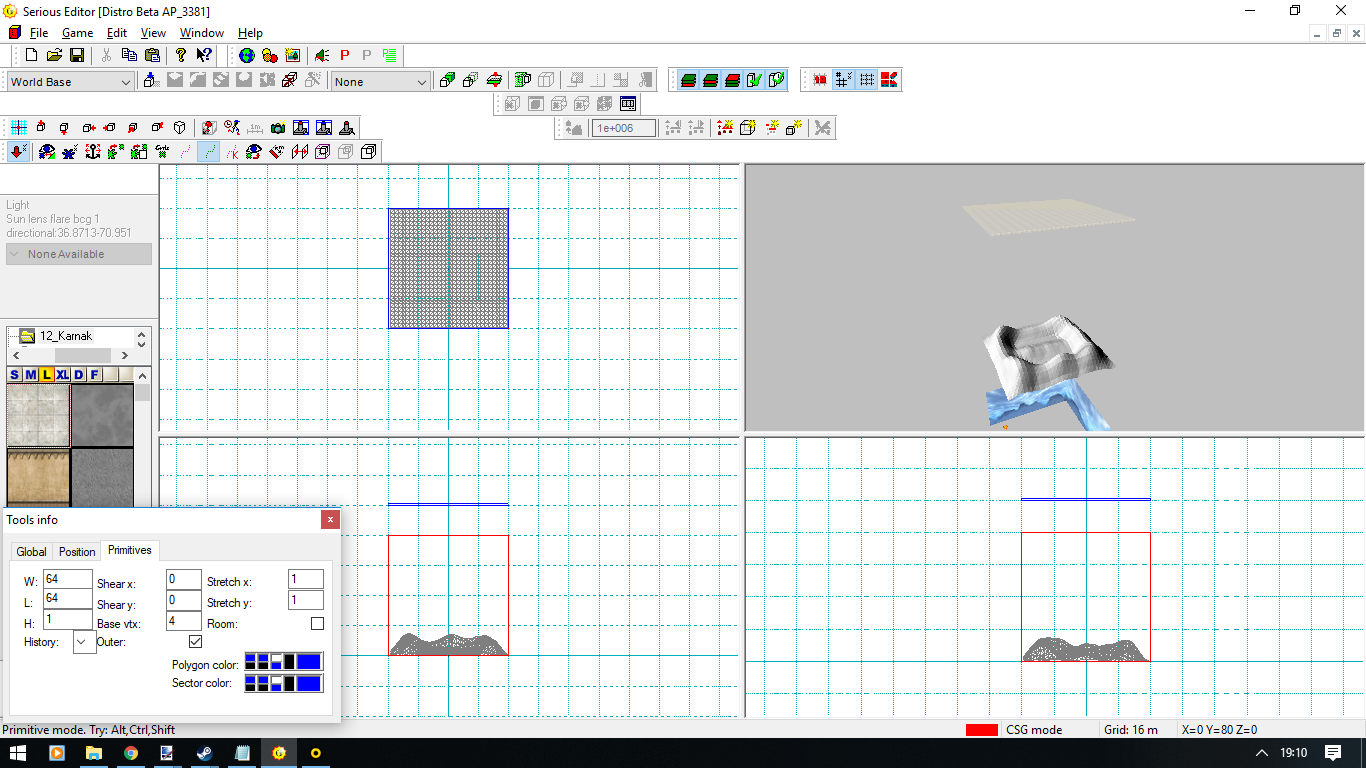The image size is (1366, 768).
Task: Expand the None combo box
Action: (381, 82)
